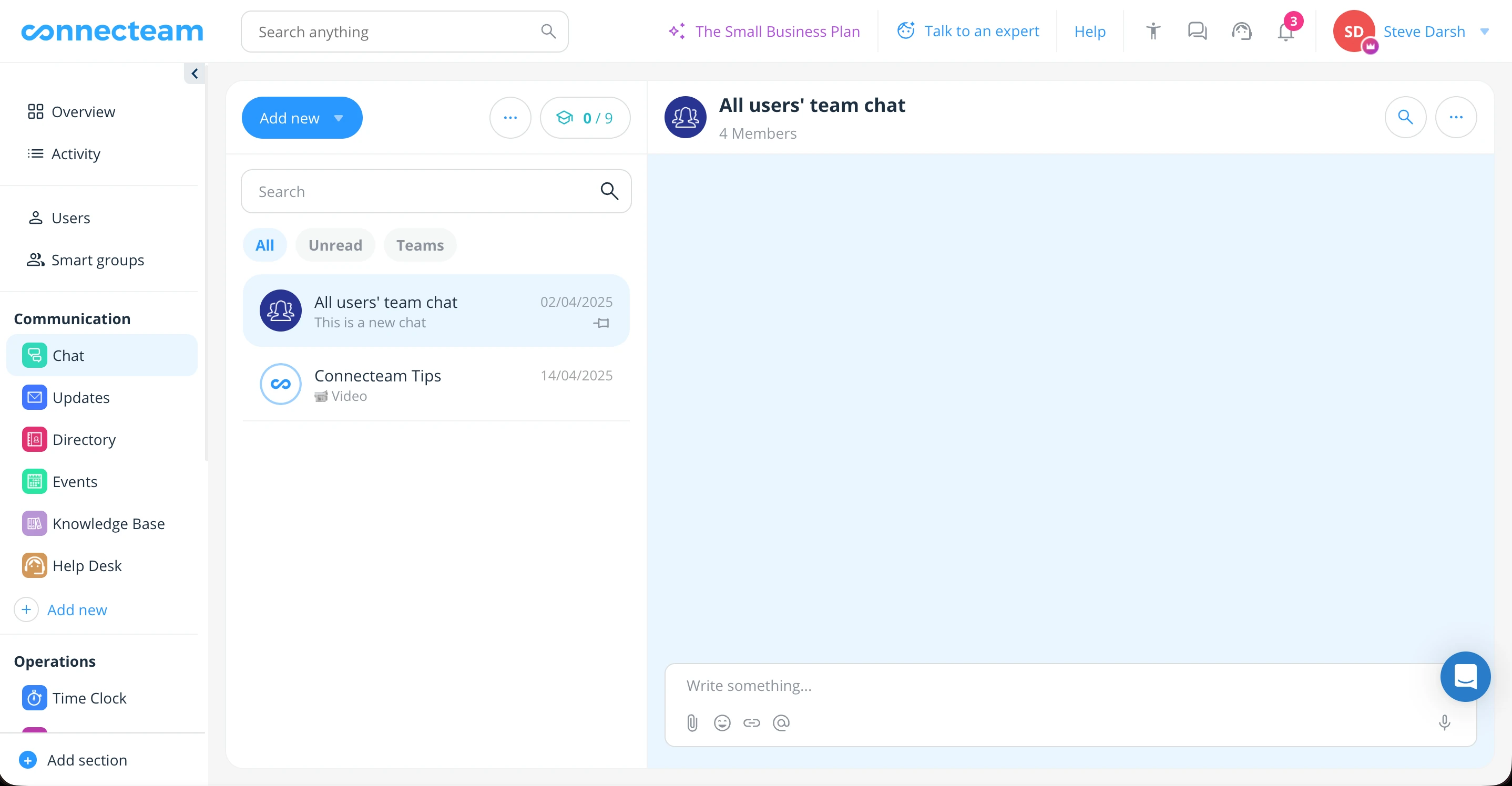Viewport: 1512px width, 786px height.
Task: Expand the Steve Darsh account dropdown
Action: (1485, 32)
